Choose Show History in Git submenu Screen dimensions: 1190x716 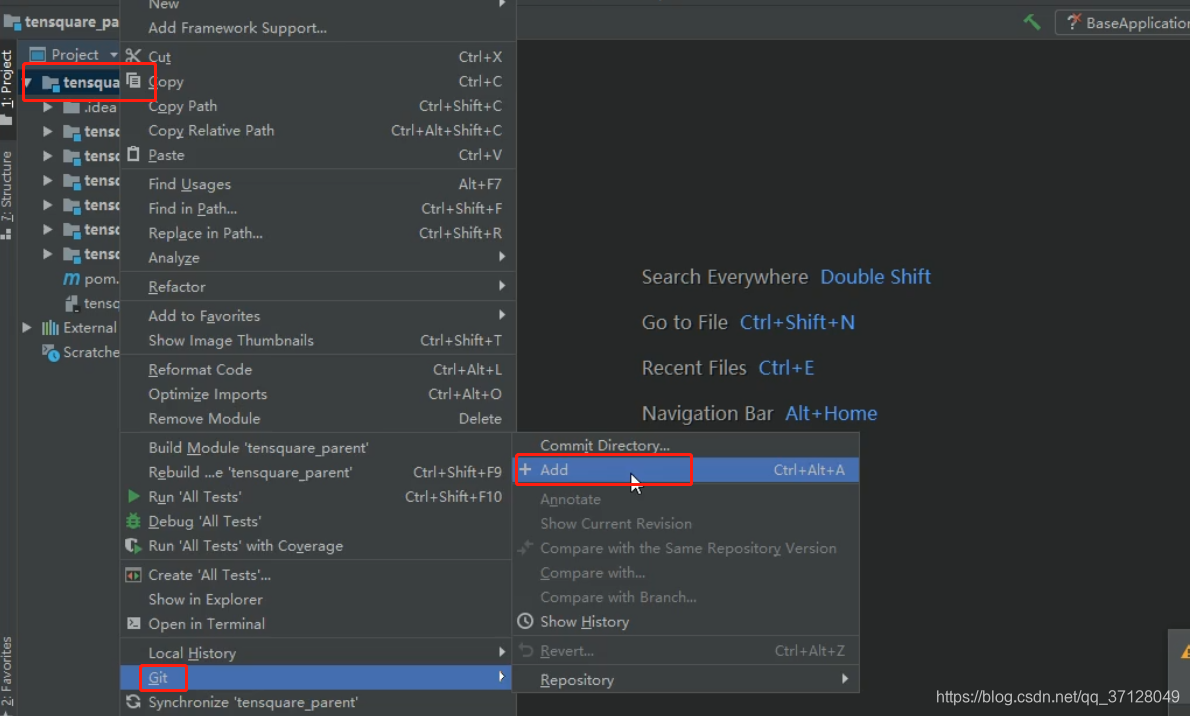click(x=686, y=621)
